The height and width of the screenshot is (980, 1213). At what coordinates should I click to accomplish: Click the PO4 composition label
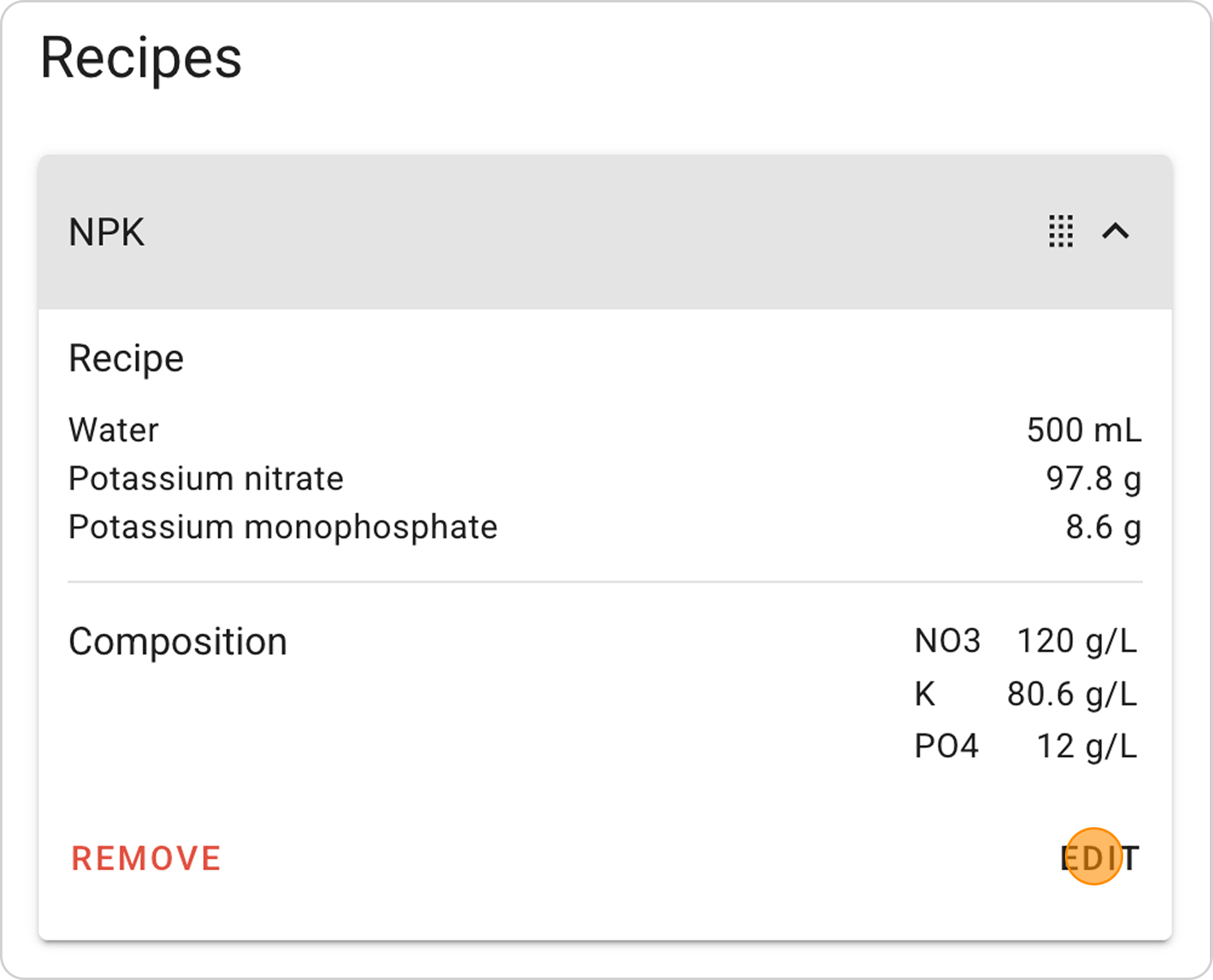(x=946, y=746)
